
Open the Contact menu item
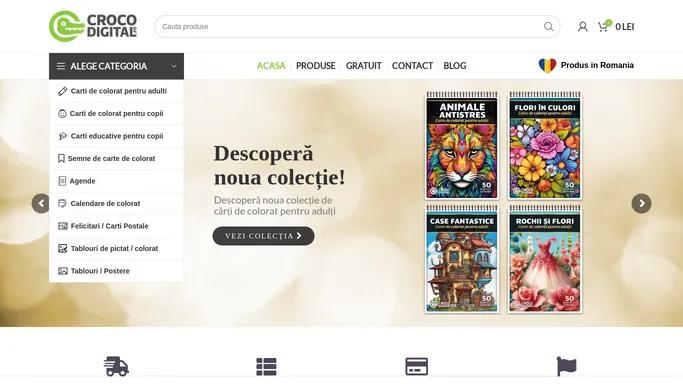(x=412, y=66)
